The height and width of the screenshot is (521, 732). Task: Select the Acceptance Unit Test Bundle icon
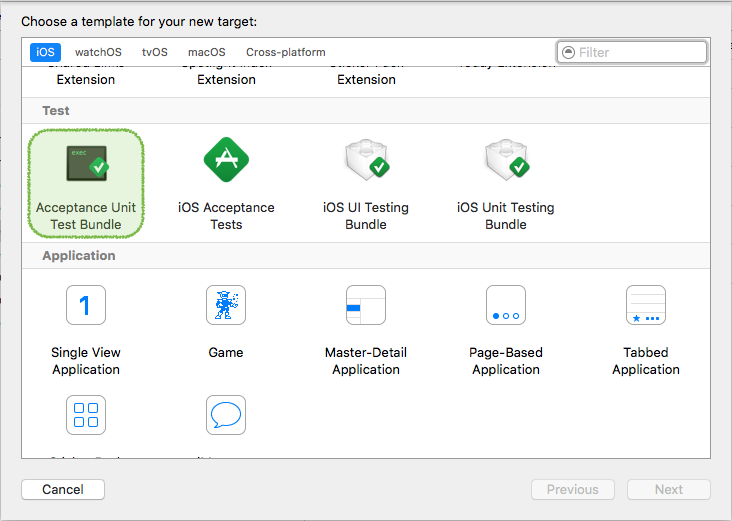pos(87,163)
